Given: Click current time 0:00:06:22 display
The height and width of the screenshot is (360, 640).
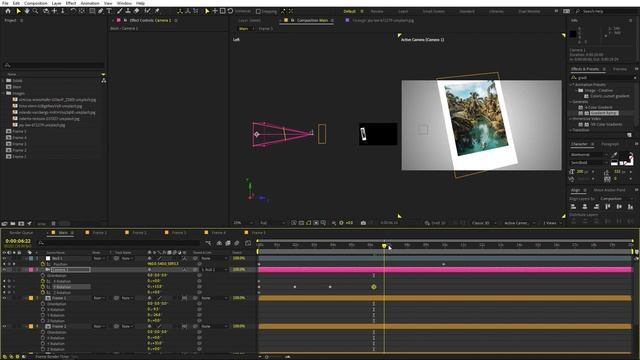Looking at the screenshot, I should click(x=18, y=241).
